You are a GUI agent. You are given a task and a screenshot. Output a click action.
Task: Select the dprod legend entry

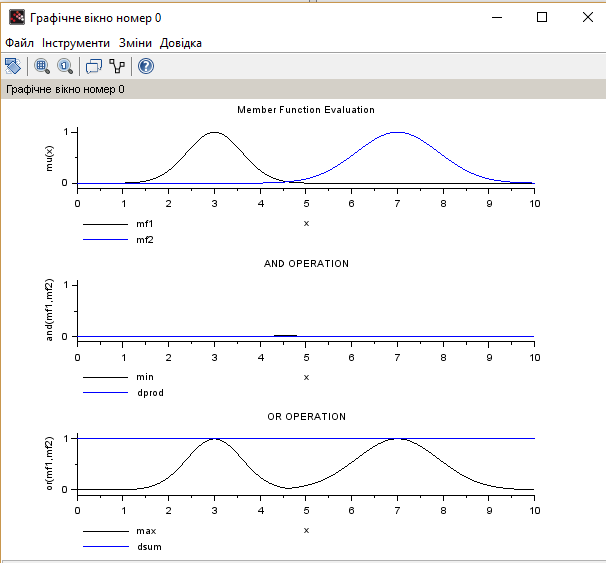coord(124,393)
